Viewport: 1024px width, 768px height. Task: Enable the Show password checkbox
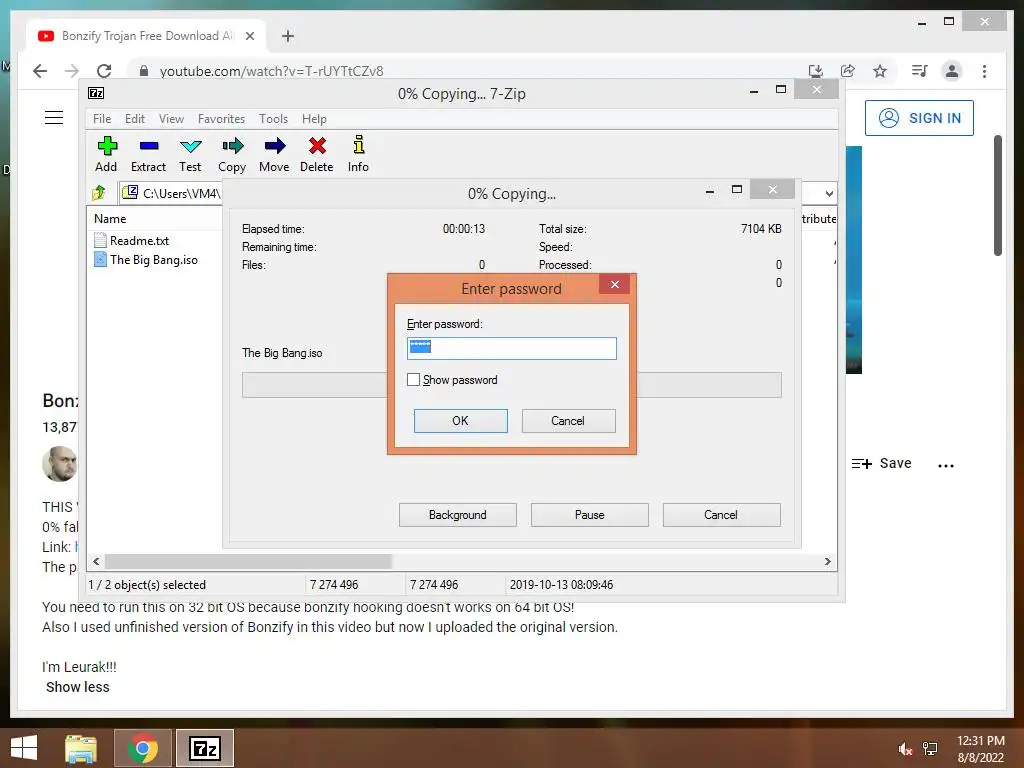[x=413, y=379]
